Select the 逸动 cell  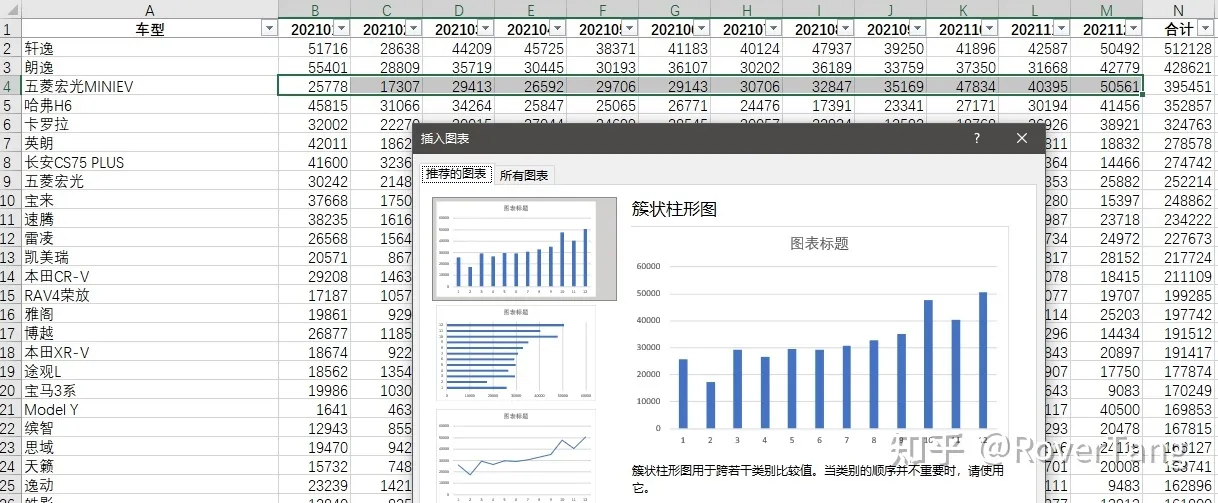tap(150, 485)
